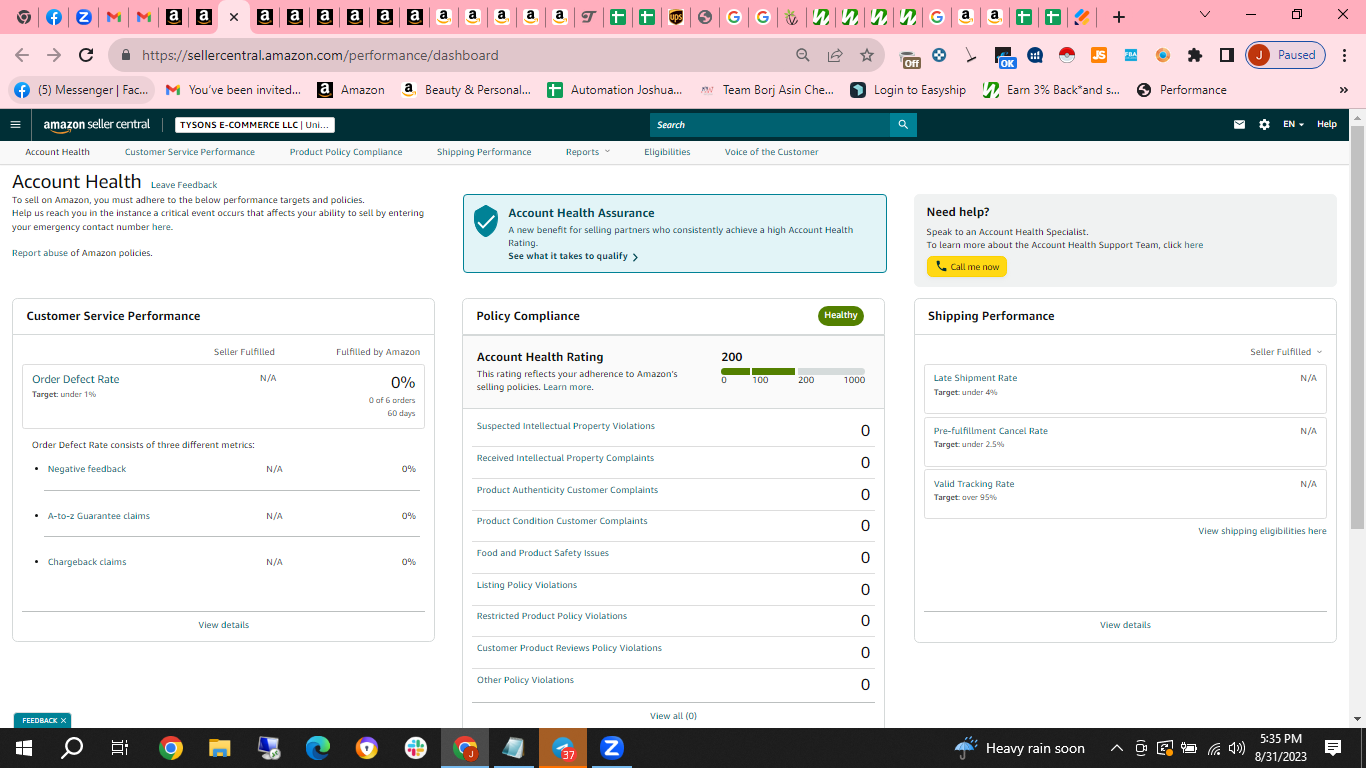
Task: Click the orange JS extension icon
Action: click(1099, 55)
